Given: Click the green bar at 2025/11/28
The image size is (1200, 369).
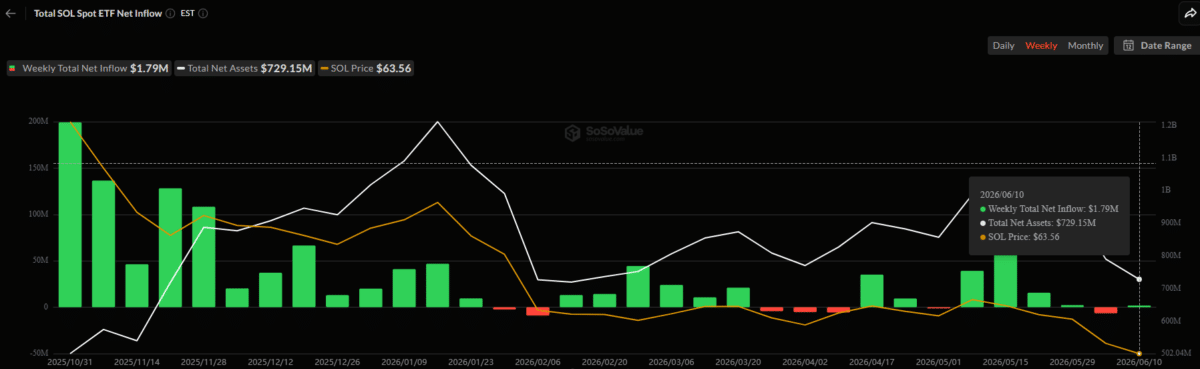Looking at the screenshot, I should (204, 257).
